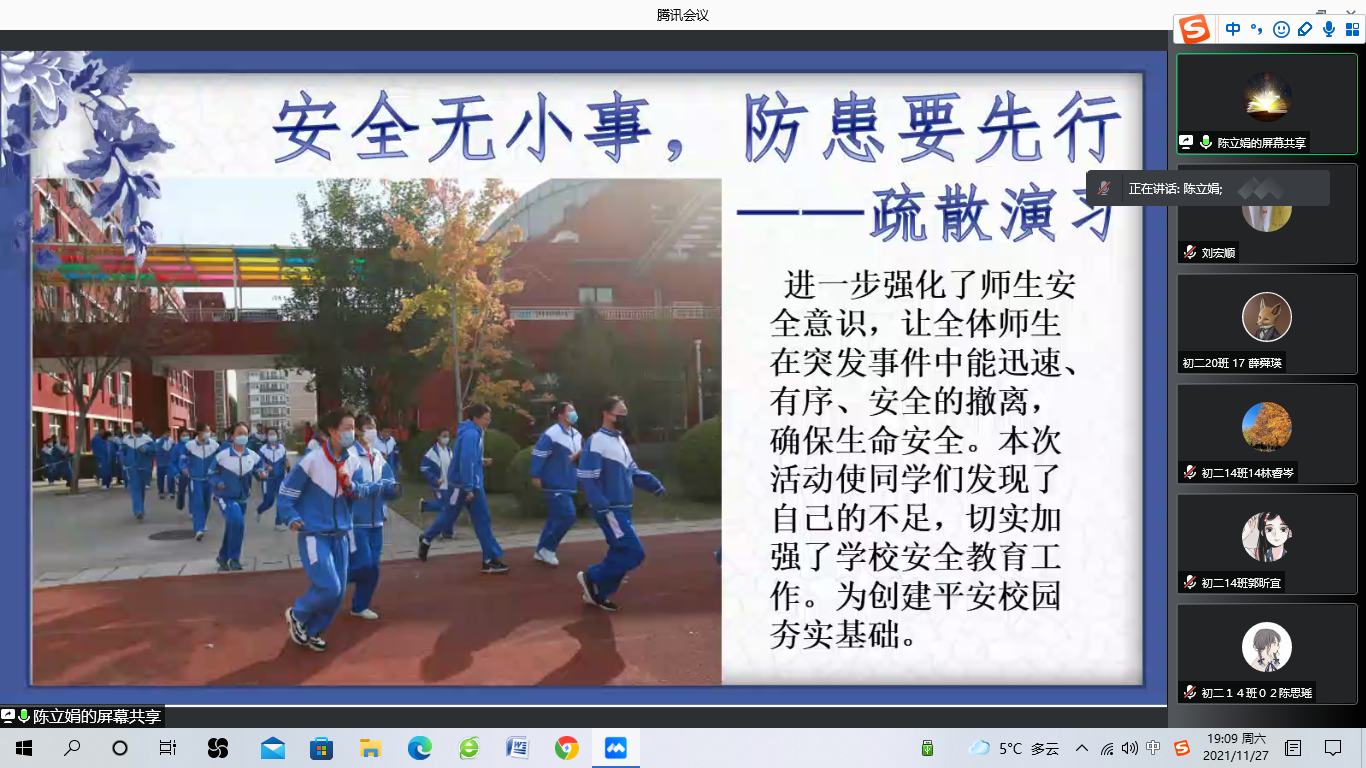The width and height of the screenshot is (1366, 768).
Task: Open Microsoft Edge from the taskbar
Action: coord(419,747)
